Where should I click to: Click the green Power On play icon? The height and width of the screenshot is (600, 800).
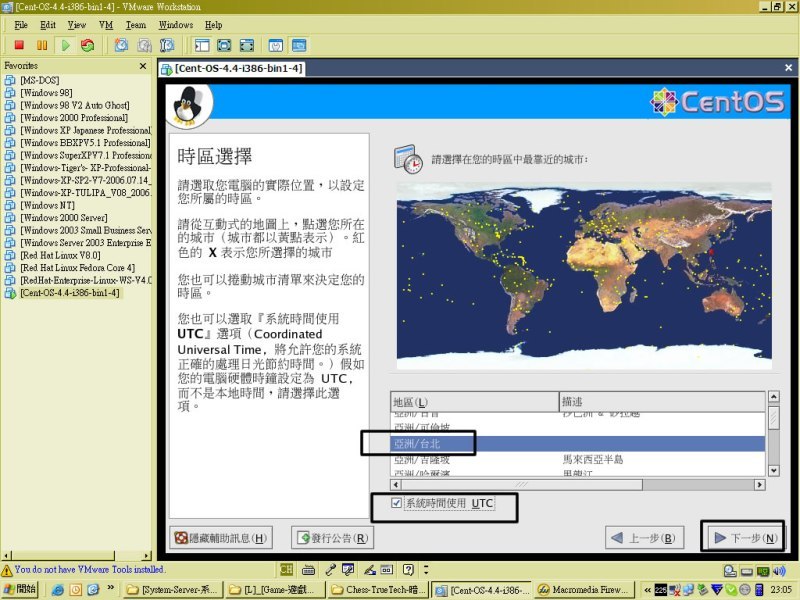(65, 45)
